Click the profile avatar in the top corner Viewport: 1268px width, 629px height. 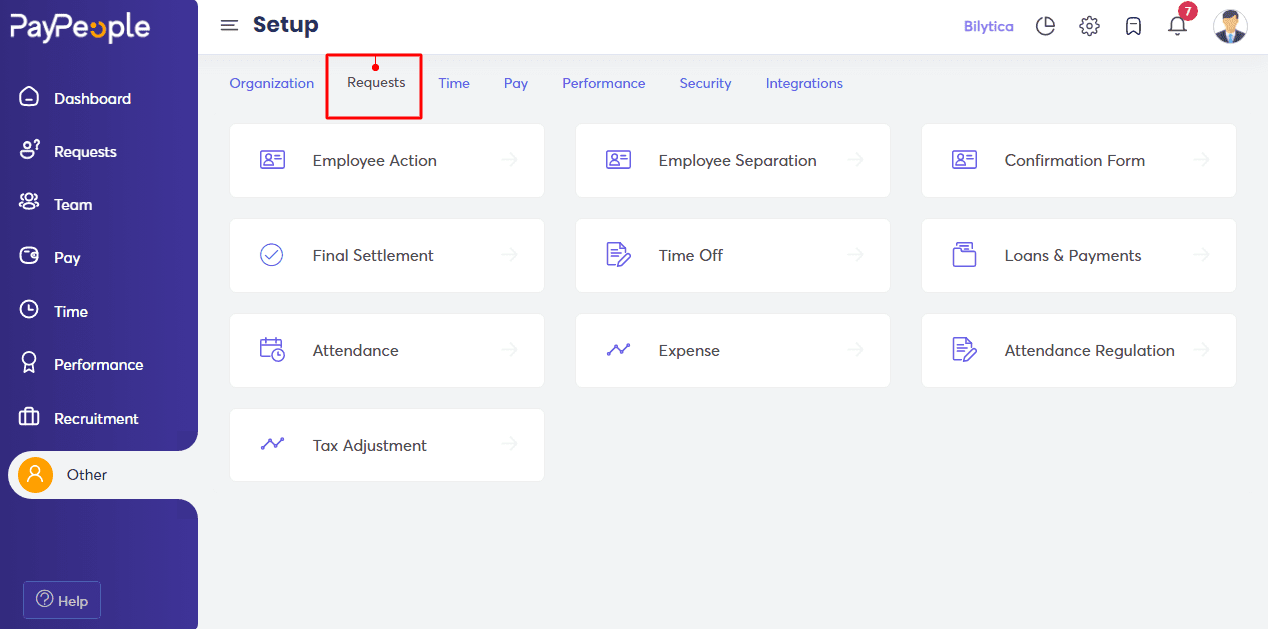pos(1230,26)
